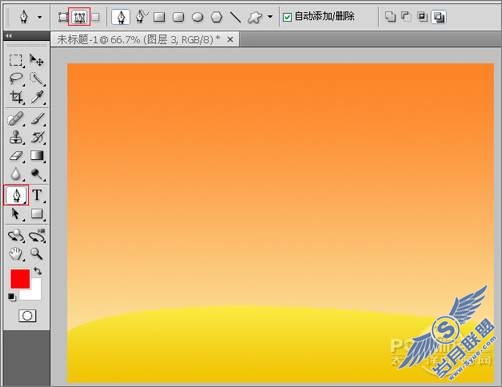The width and height of the screenshot is (502, 387).
Task: Select Add to path area option
Action: coord(390,17)
